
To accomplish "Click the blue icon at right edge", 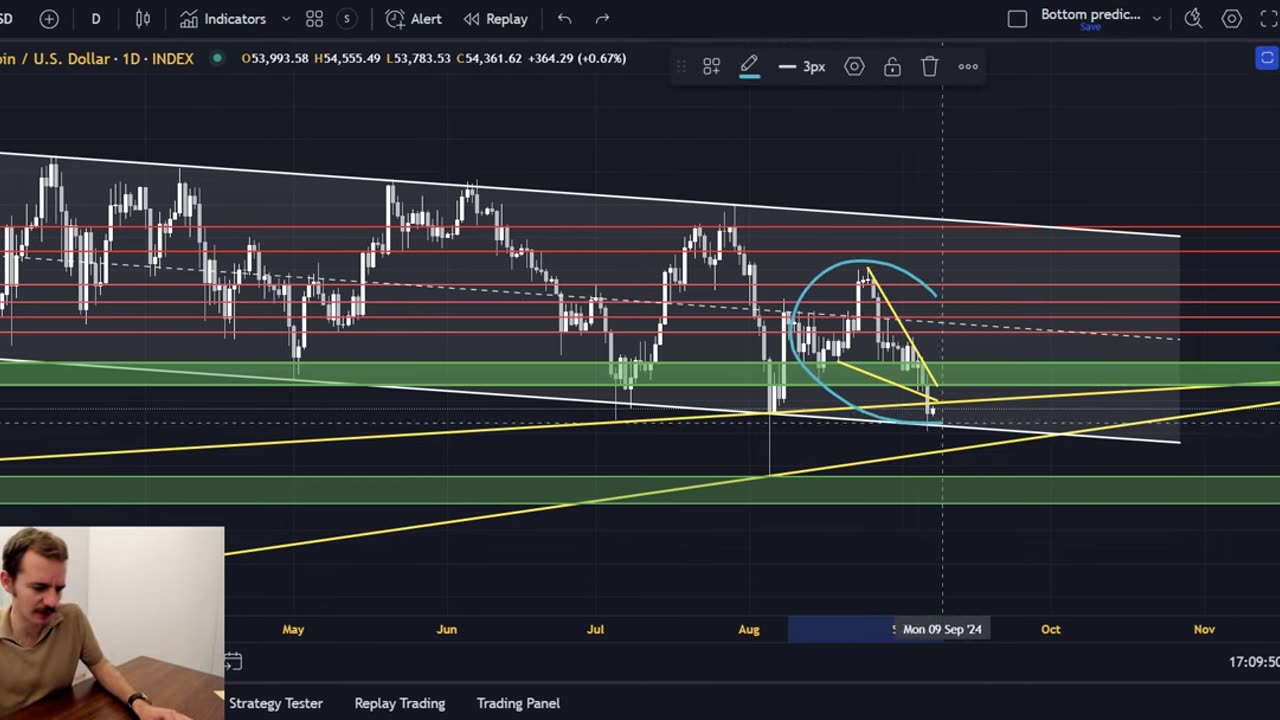I will 1266,58.
